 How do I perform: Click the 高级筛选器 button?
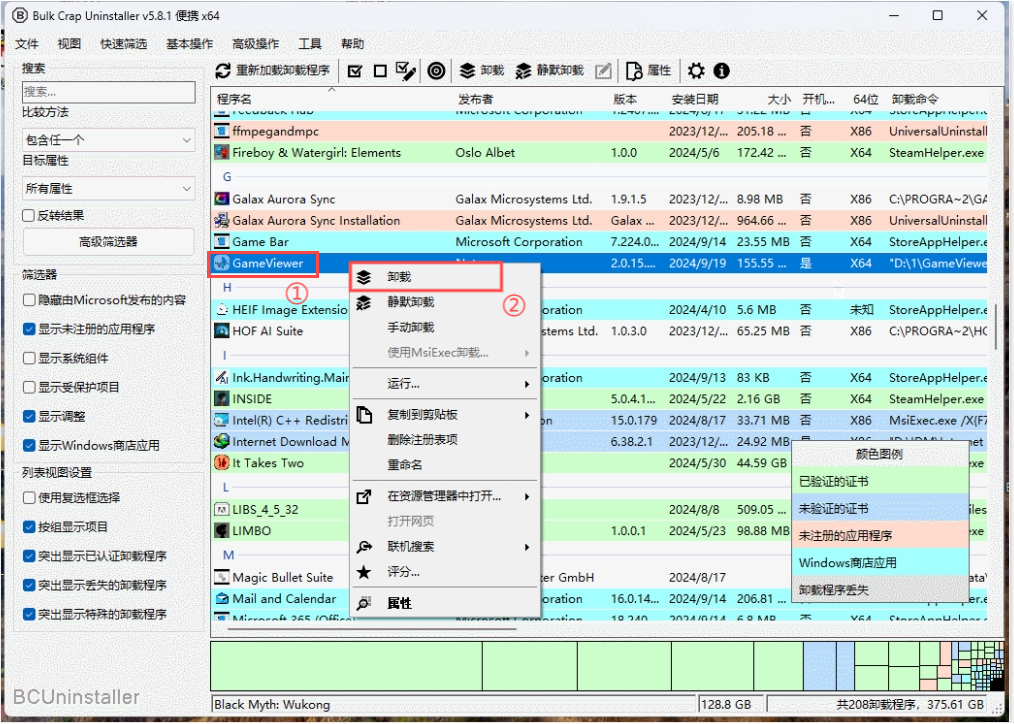tap(109, 242)
